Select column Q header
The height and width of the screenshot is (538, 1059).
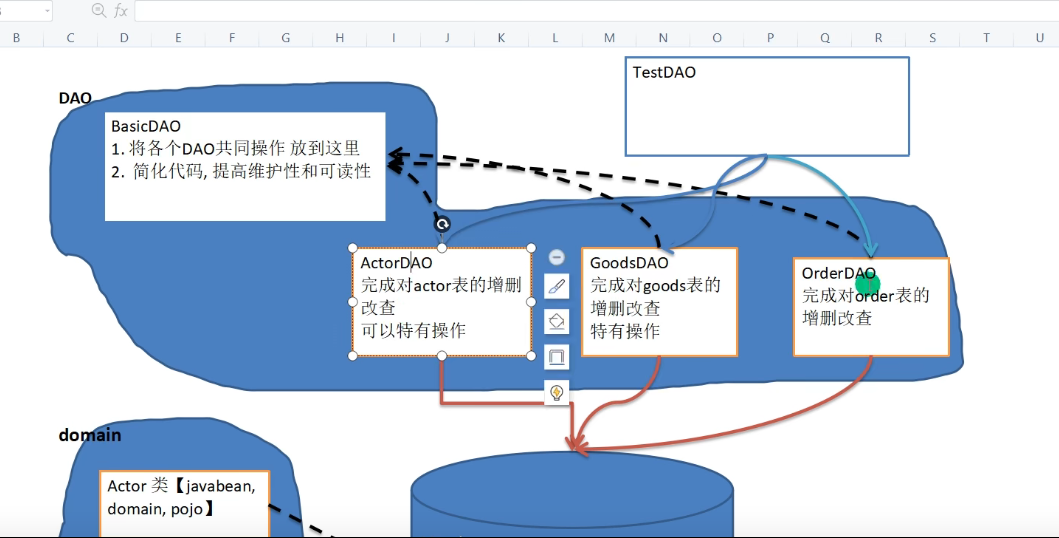point(825,38)
